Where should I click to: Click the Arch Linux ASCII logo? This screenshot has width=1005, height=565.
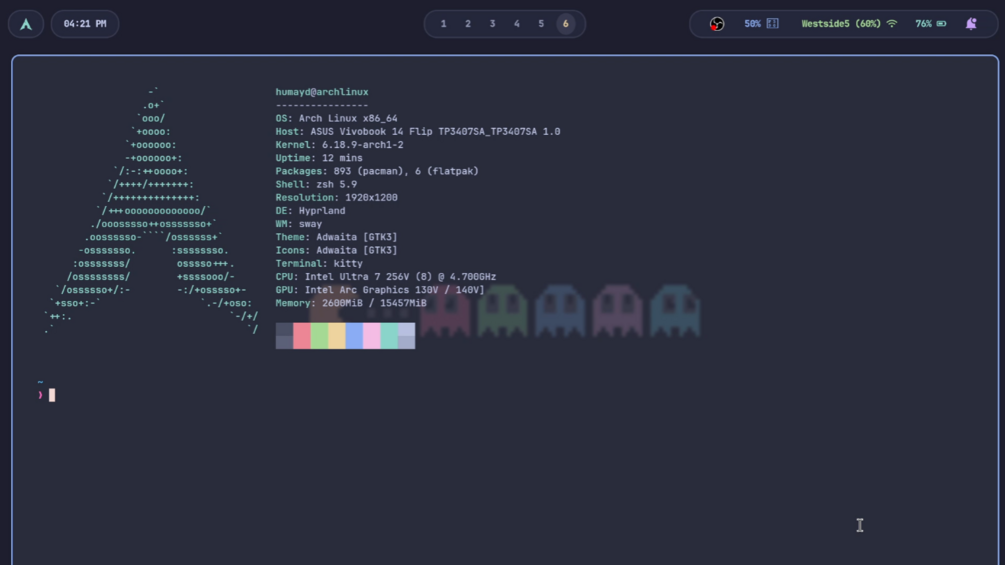pos(151,211)
